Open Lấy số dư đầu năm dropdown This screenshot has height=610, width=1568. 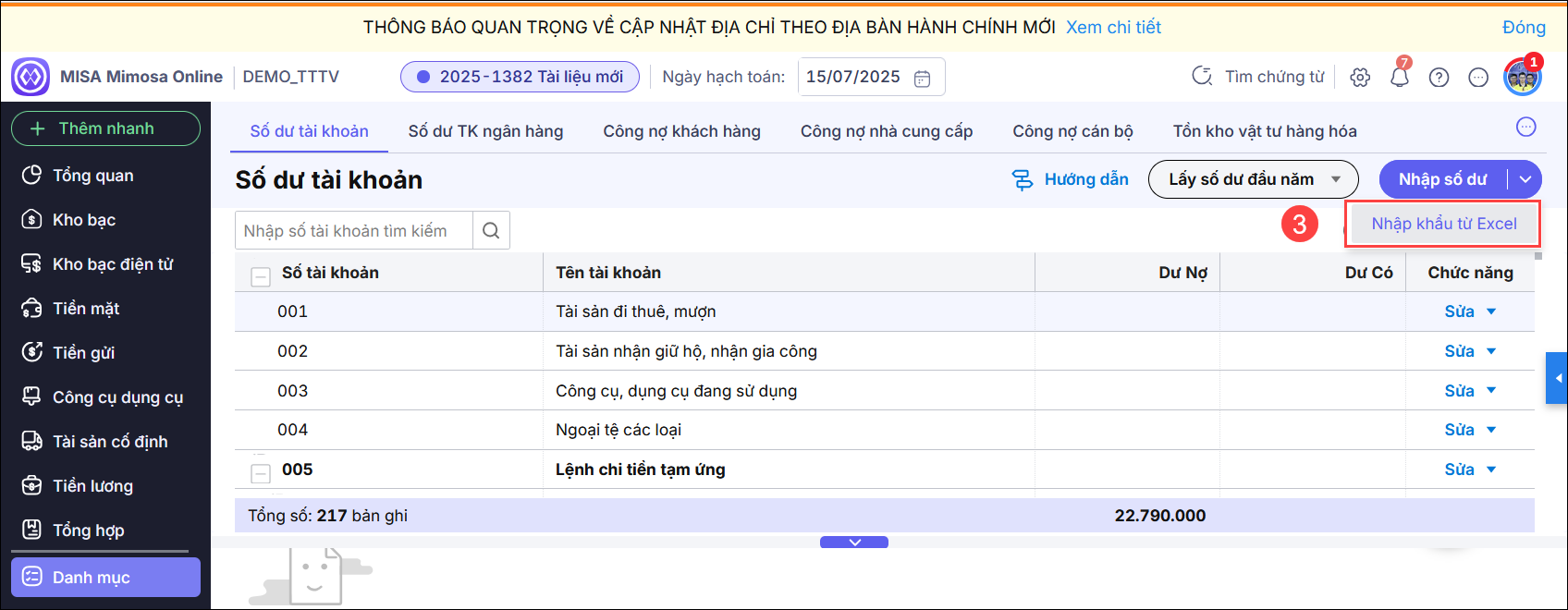[x=1253, y=179]
